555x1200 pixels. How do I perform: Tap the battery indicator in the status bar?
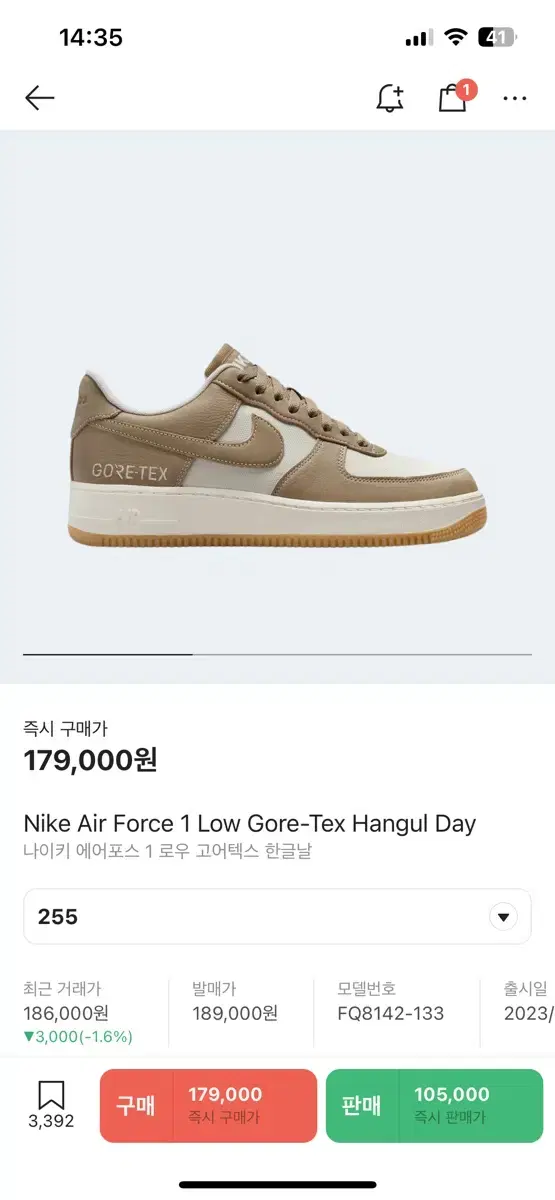pos(497,38)
